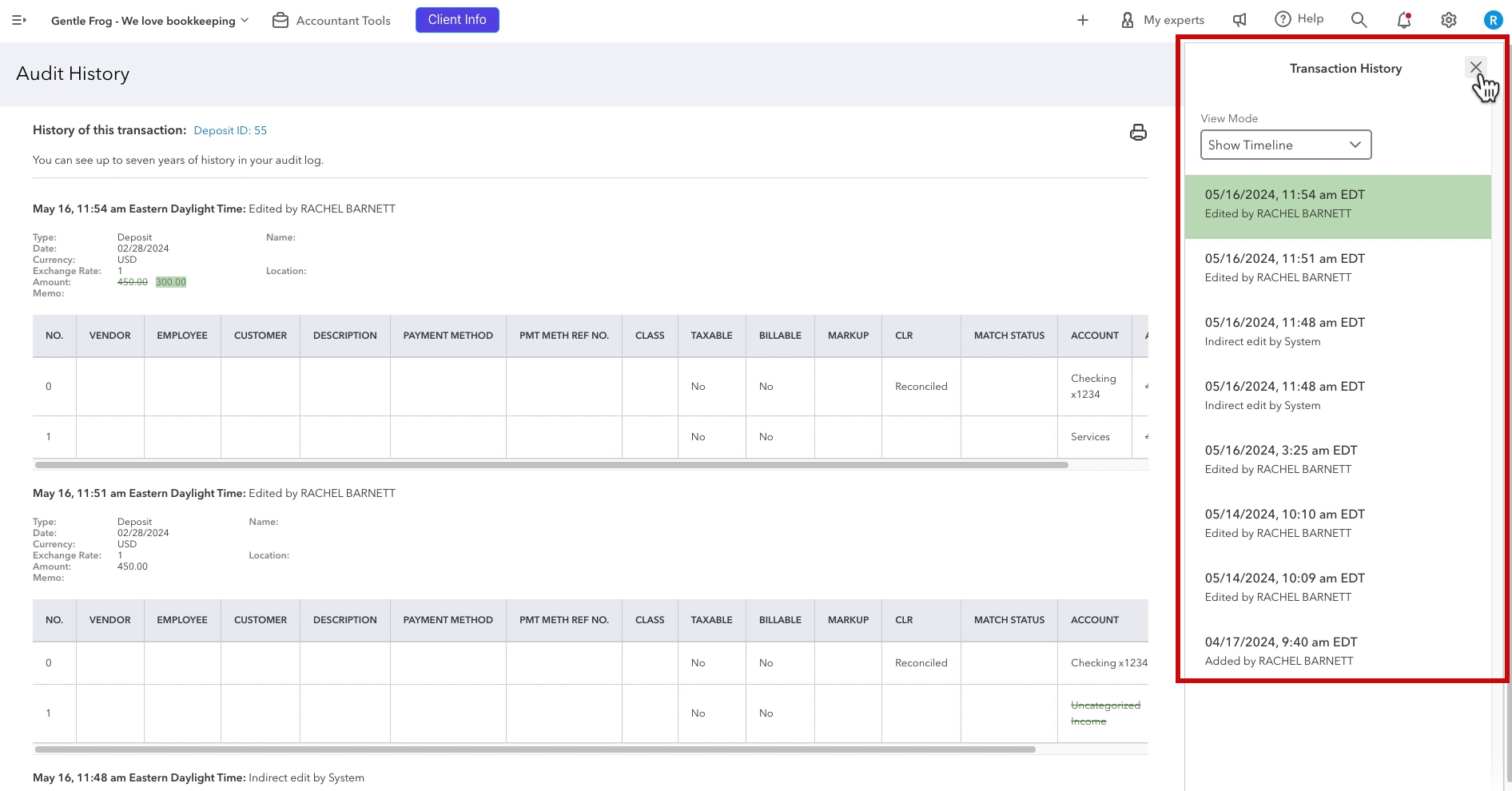Click the MATCH STATUS header in the 11:51 am table
Screen dimensions: 1512x791
(x=1009, y=620)
